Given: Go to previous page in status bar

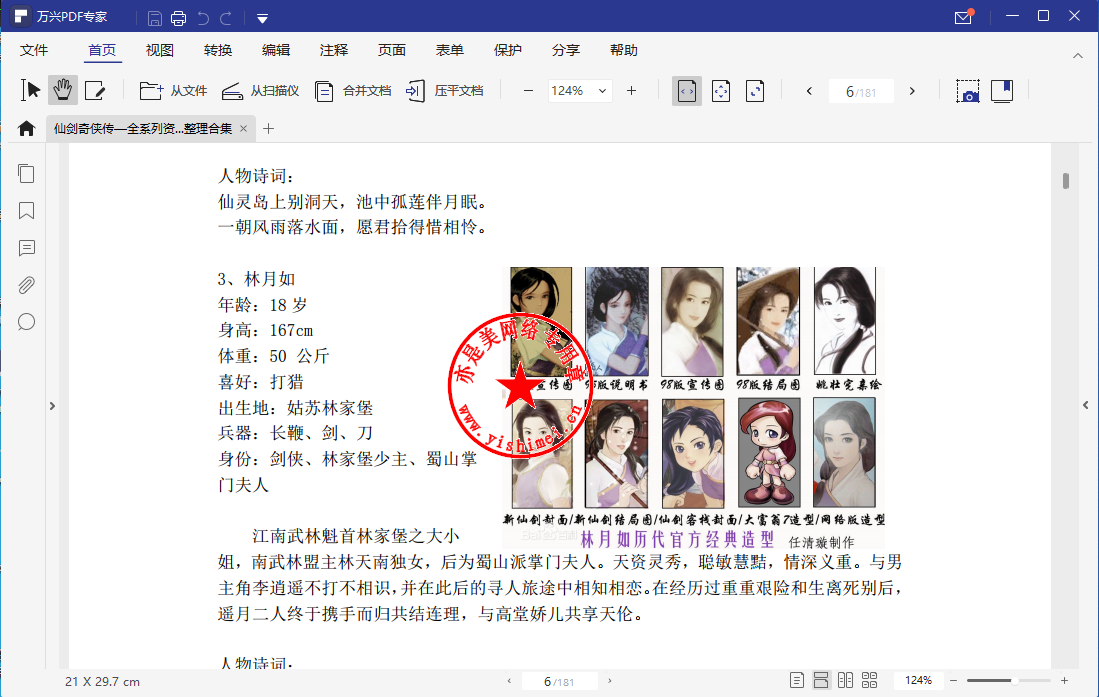Looking at the screenshot, I should [510, 681].
